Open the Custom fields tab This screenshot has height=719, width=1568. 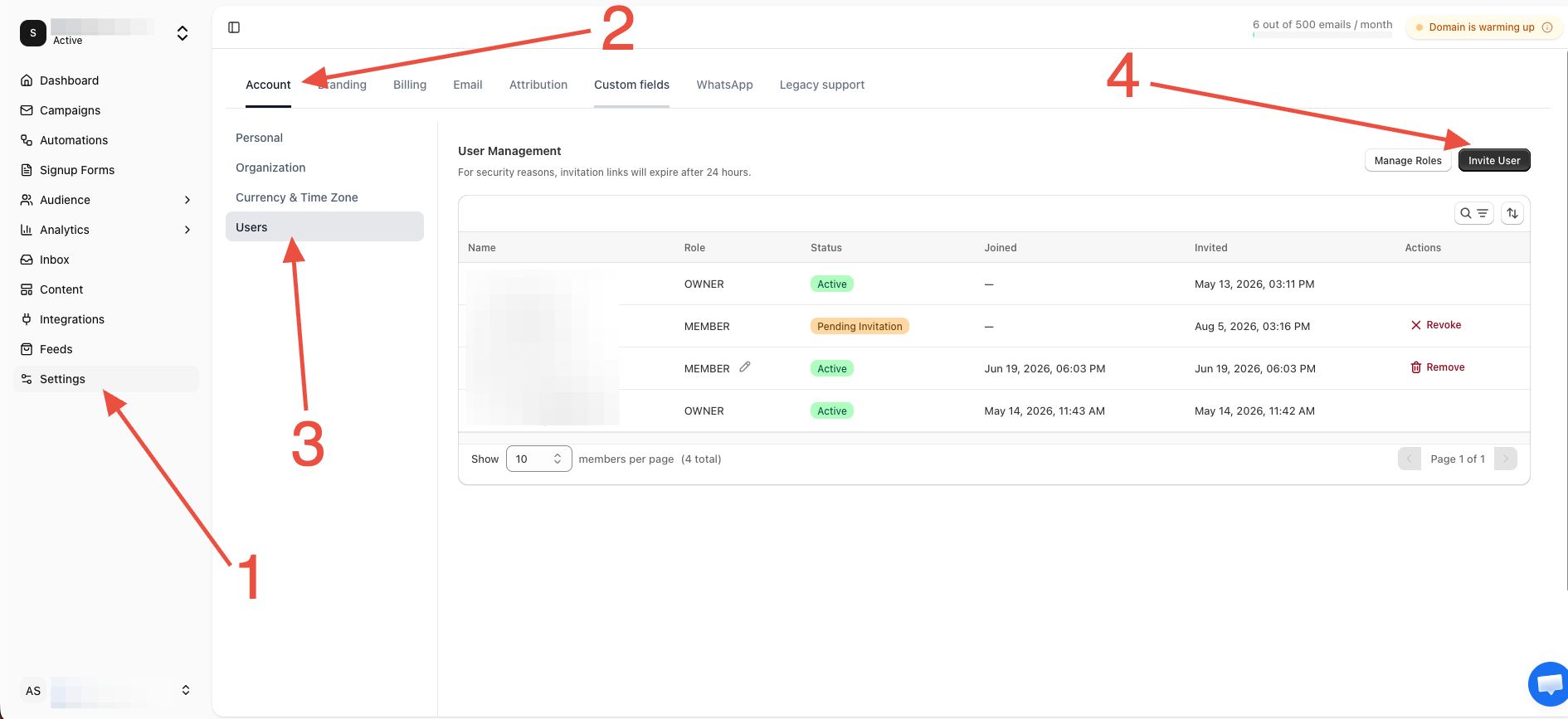point(631,85)
